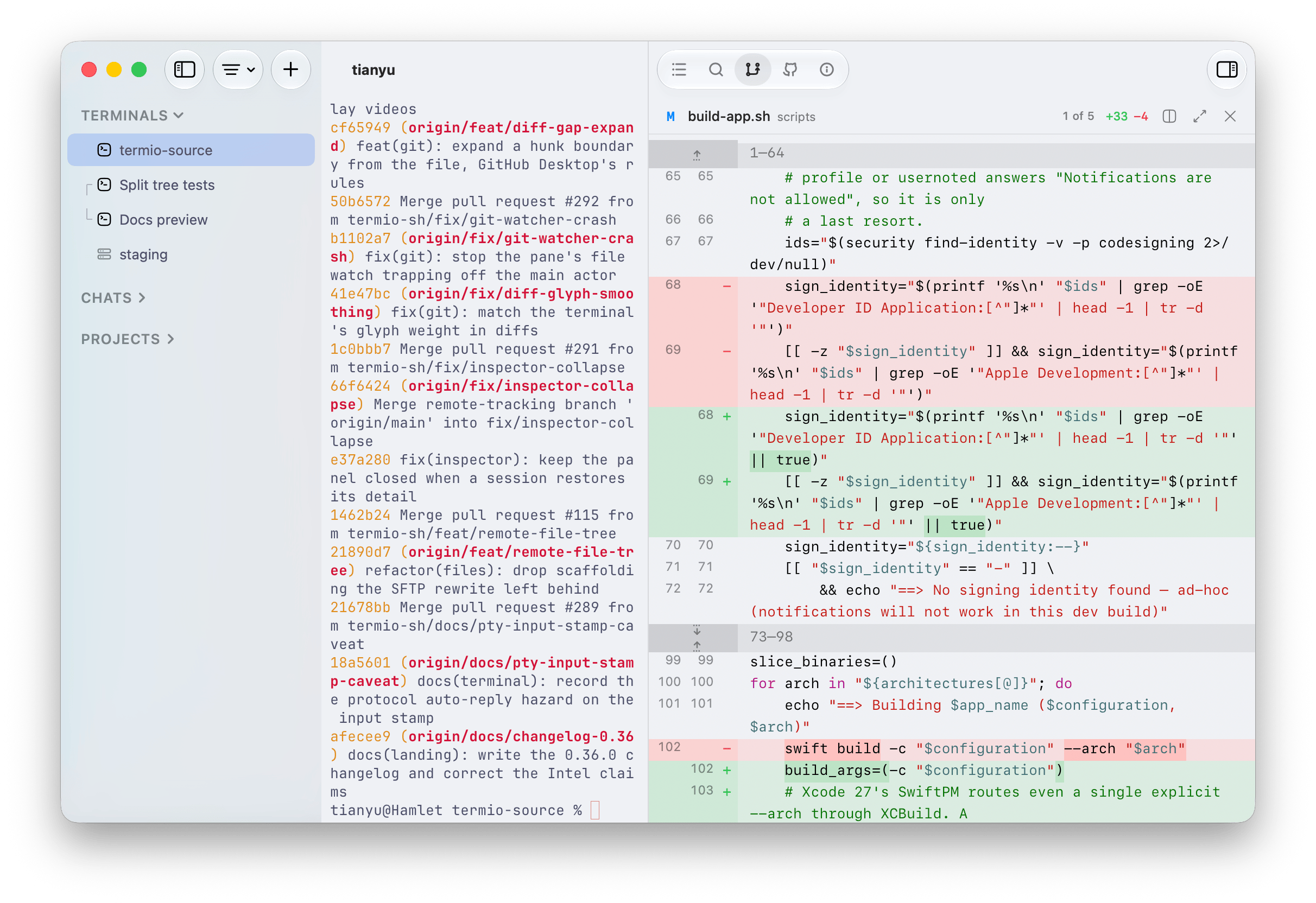This screenshot has width=1316, height=903.
Task: Expand hidden lines 1–64 upward
Action: click(x=697, y=155)
